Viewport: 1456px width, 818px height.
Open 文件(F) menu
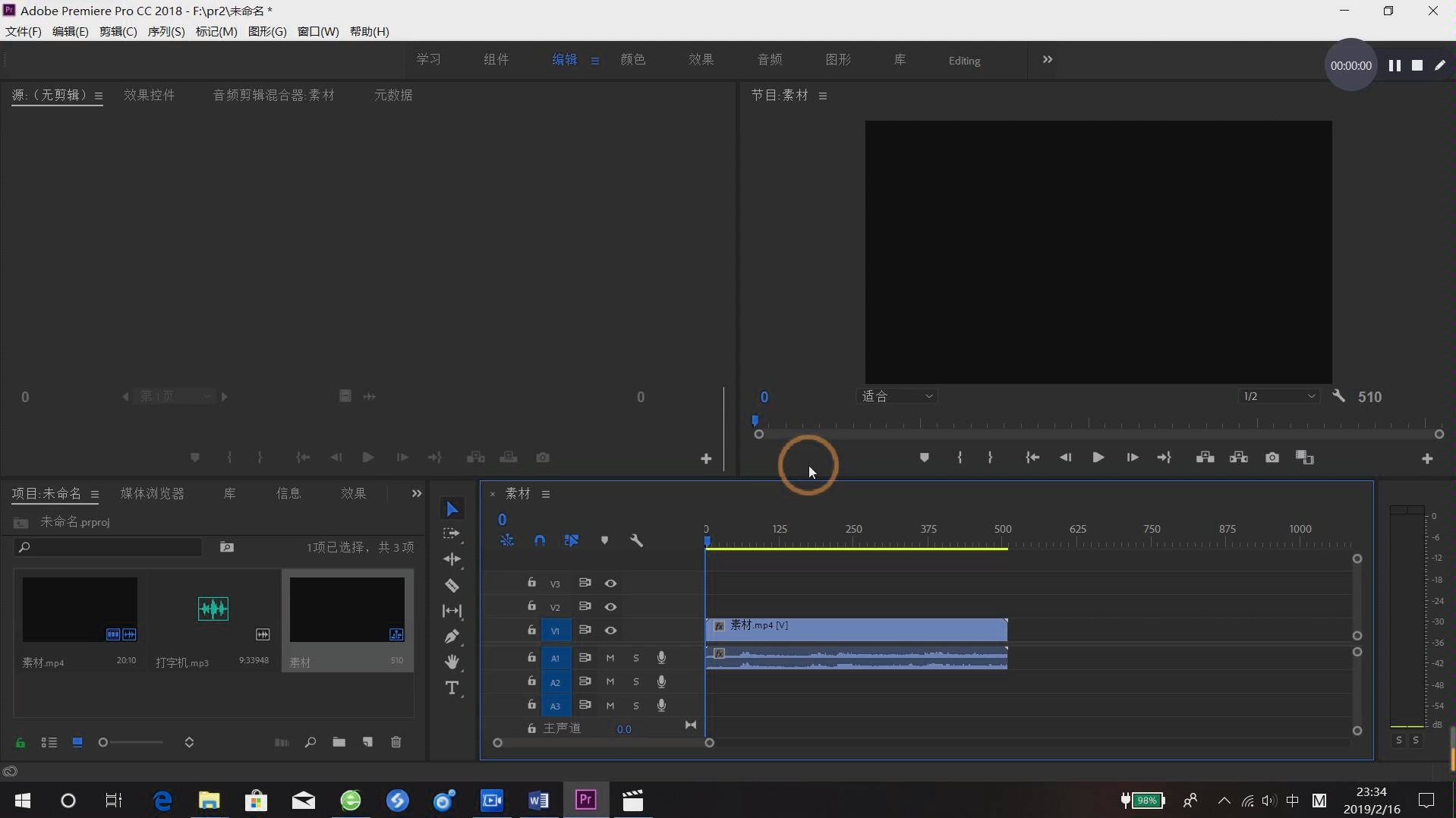click(24, 31)
